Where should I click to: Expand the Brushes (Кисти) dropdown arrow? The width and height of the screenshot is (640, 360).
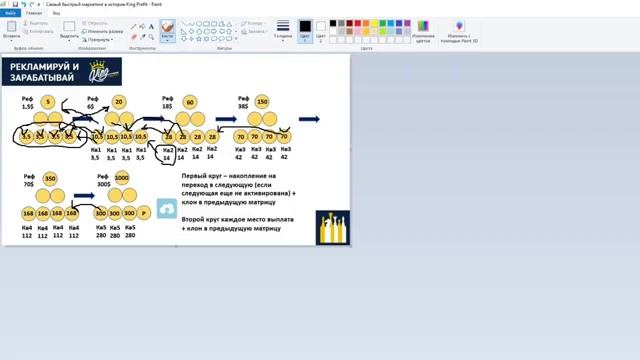click(167, 40)
